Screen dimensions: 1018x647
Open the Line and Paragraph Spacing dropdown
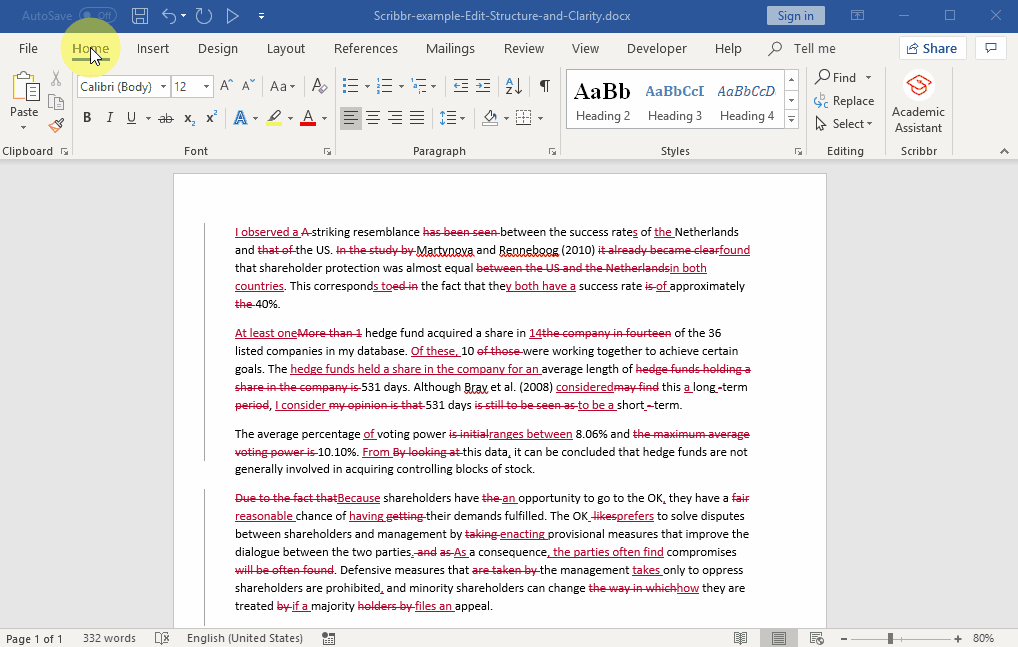452,117
